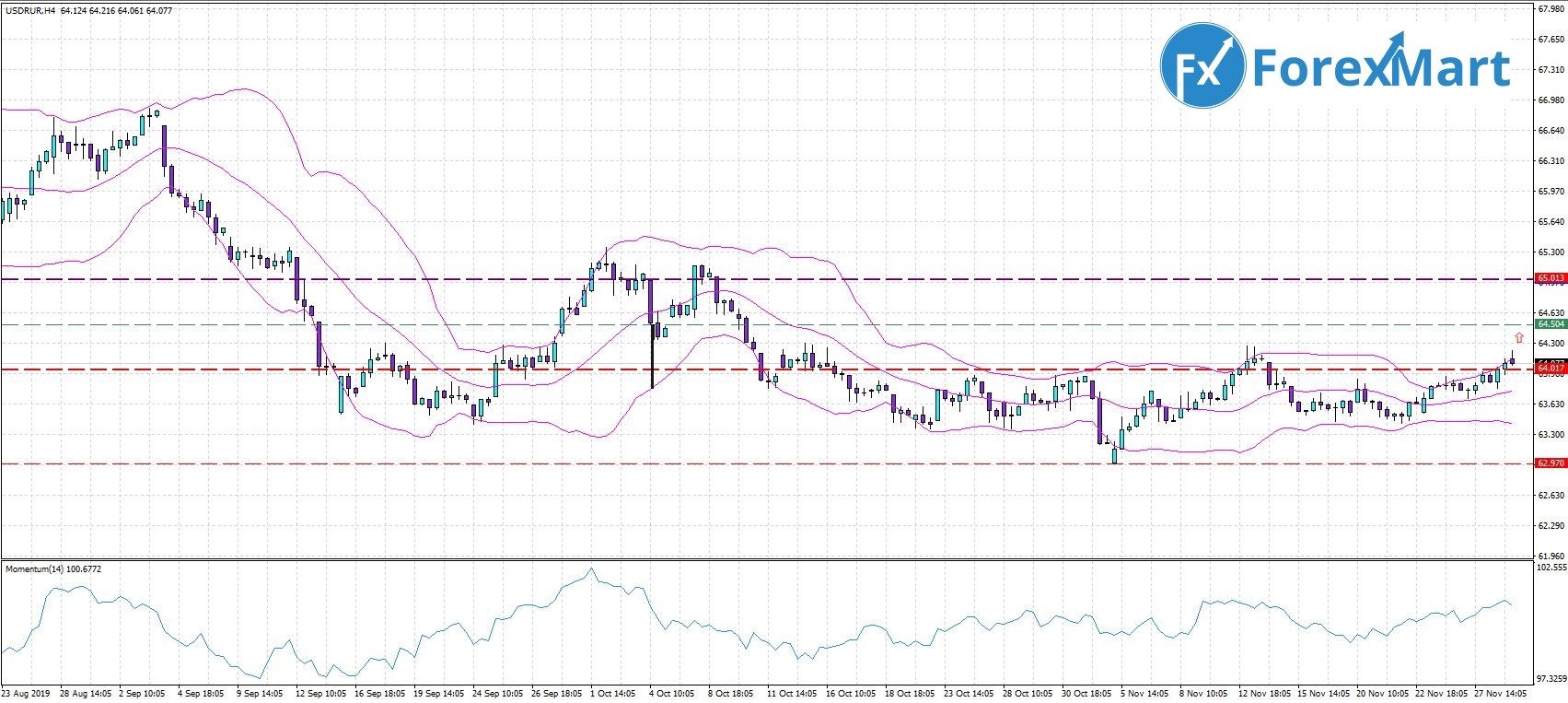Click the 23 Aug 2019 date label
Viewport: 1568px width, 703px height.
click(25, 693)
